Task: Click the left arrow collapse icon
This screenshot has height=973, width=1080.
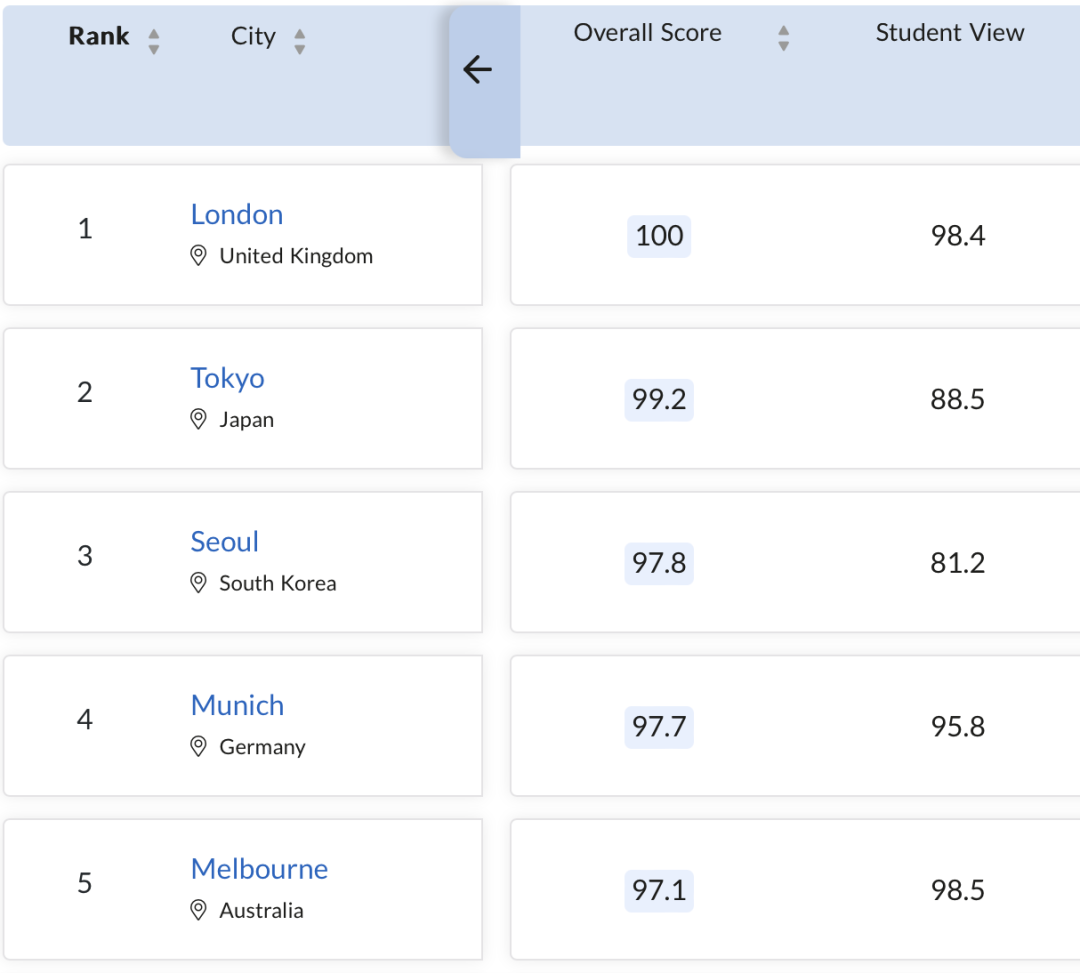Action: click(477, 70)
